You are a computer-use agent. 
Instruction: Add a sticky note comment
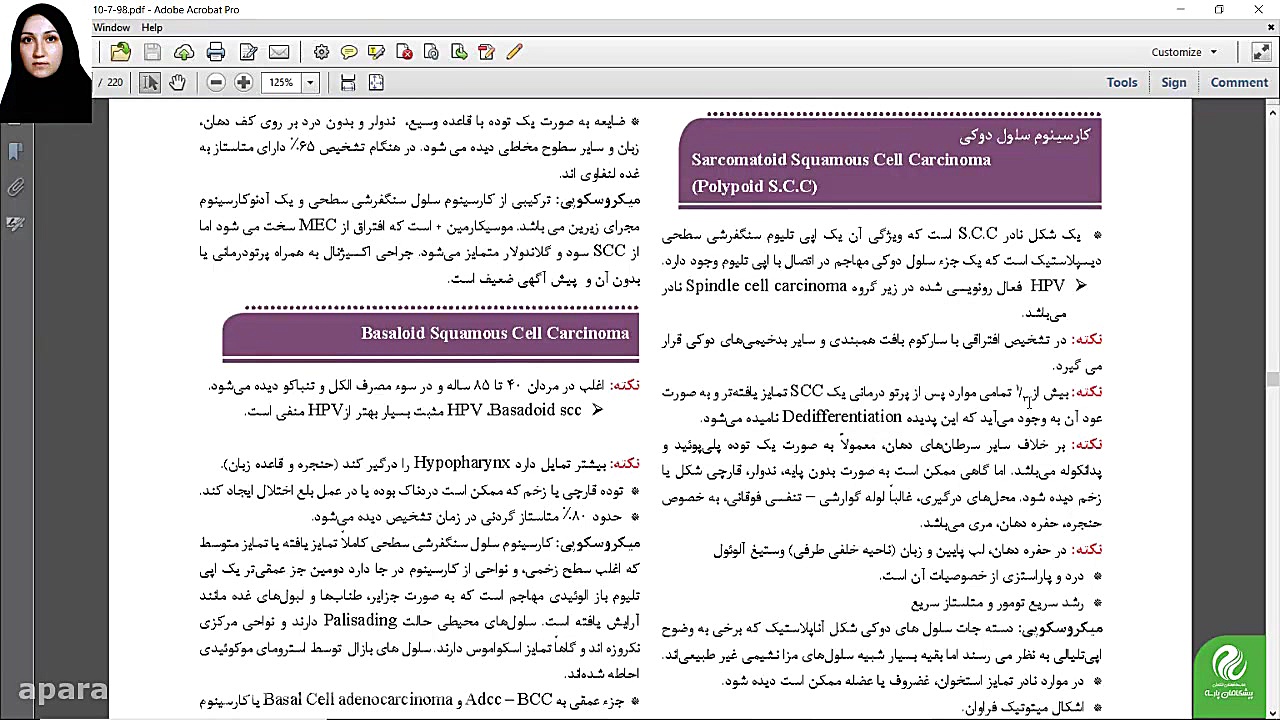[349, 52]
